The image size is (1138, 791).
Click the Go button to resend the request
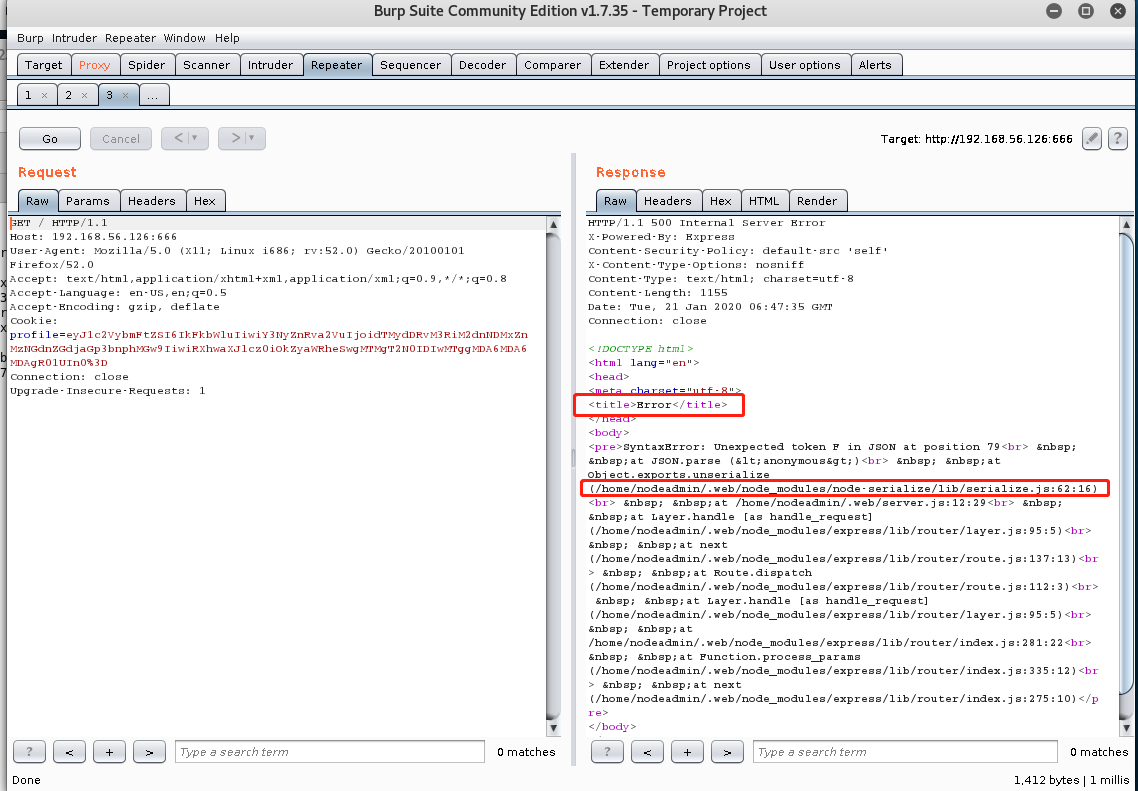[49, 138]
